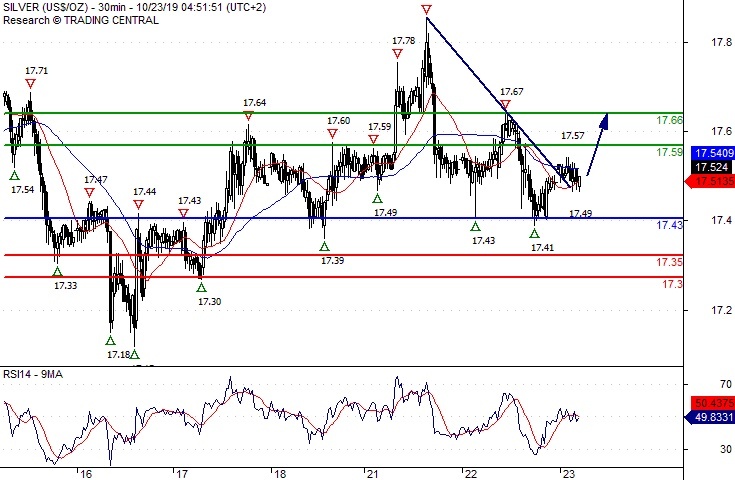Click the 17.78 peak price label
Viewport: 735px width, 480px height.
(x=404, y=41)
